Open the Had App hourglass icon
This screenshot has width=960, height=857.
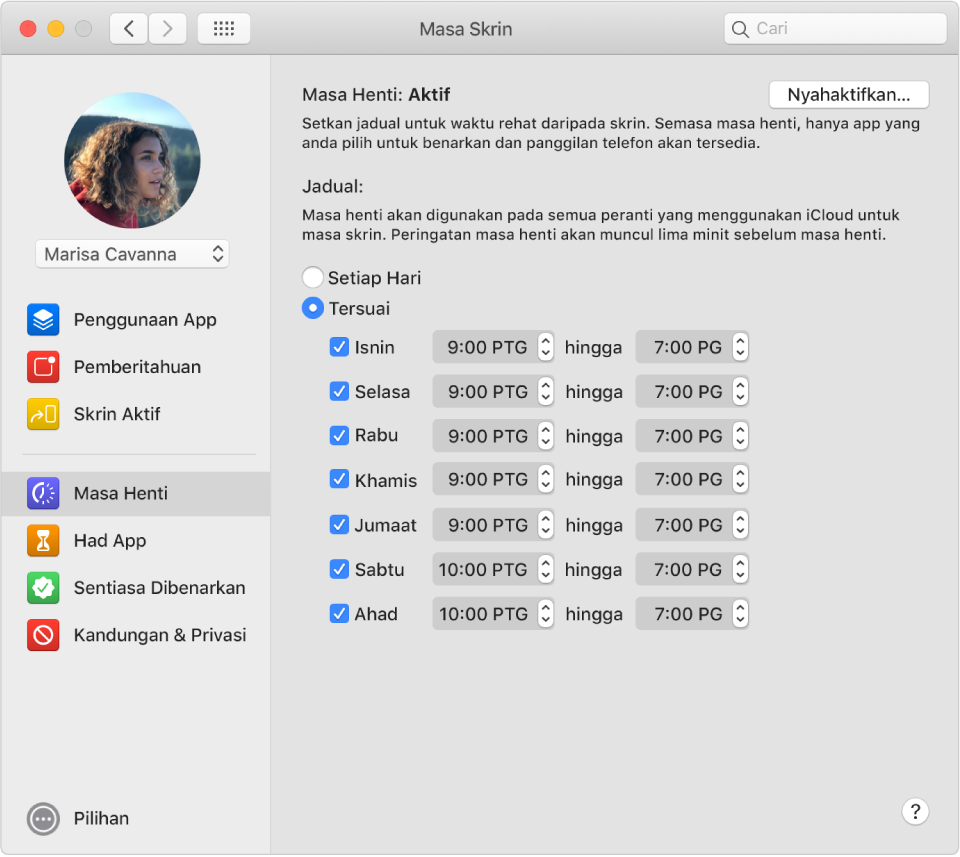click(43, 541)
